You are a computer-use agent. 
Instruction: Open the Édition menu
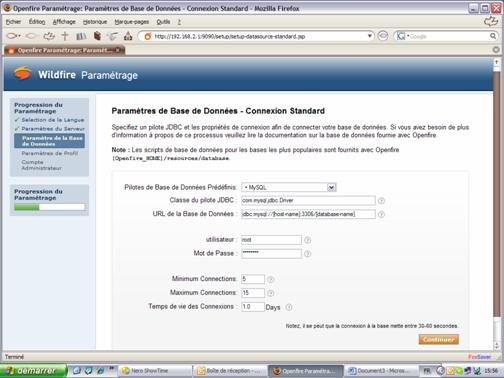37,22
